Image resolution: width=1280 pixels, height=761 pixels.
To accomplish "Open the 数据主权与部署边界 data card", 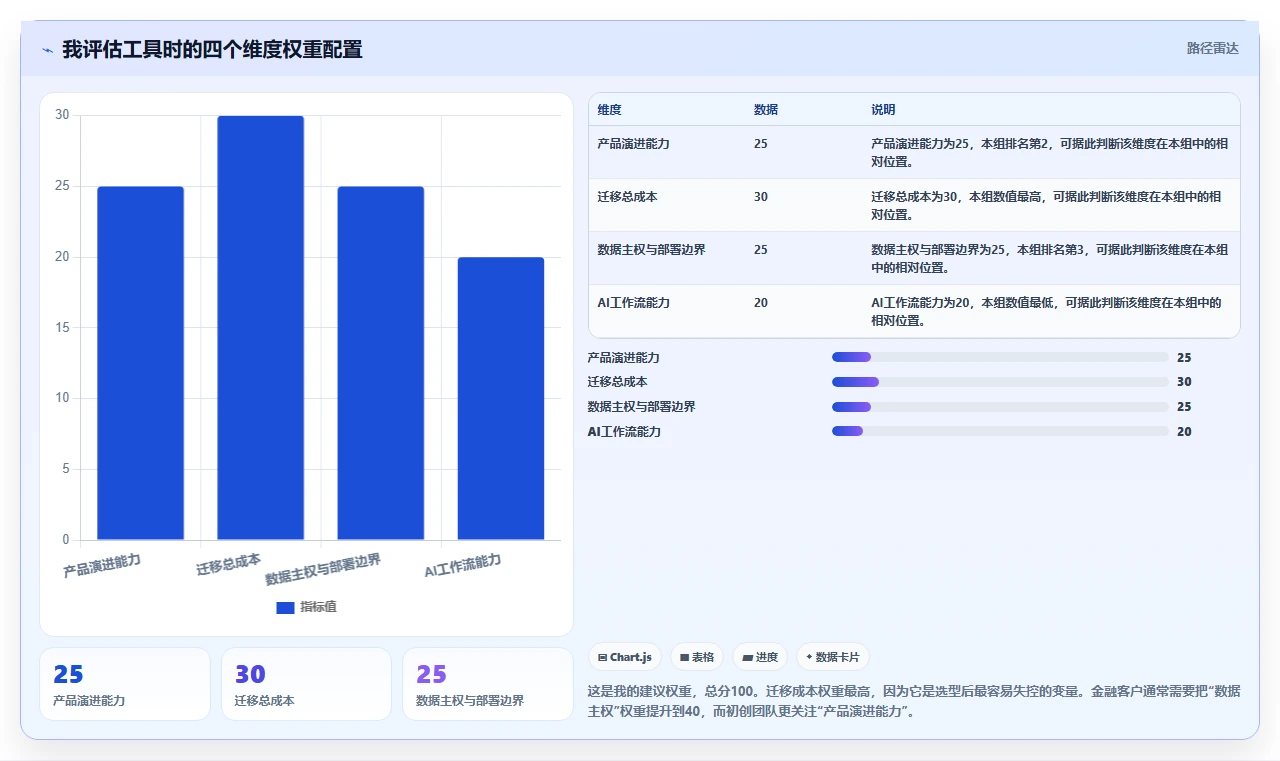I will pyautogui.click(x=488, y=684).
